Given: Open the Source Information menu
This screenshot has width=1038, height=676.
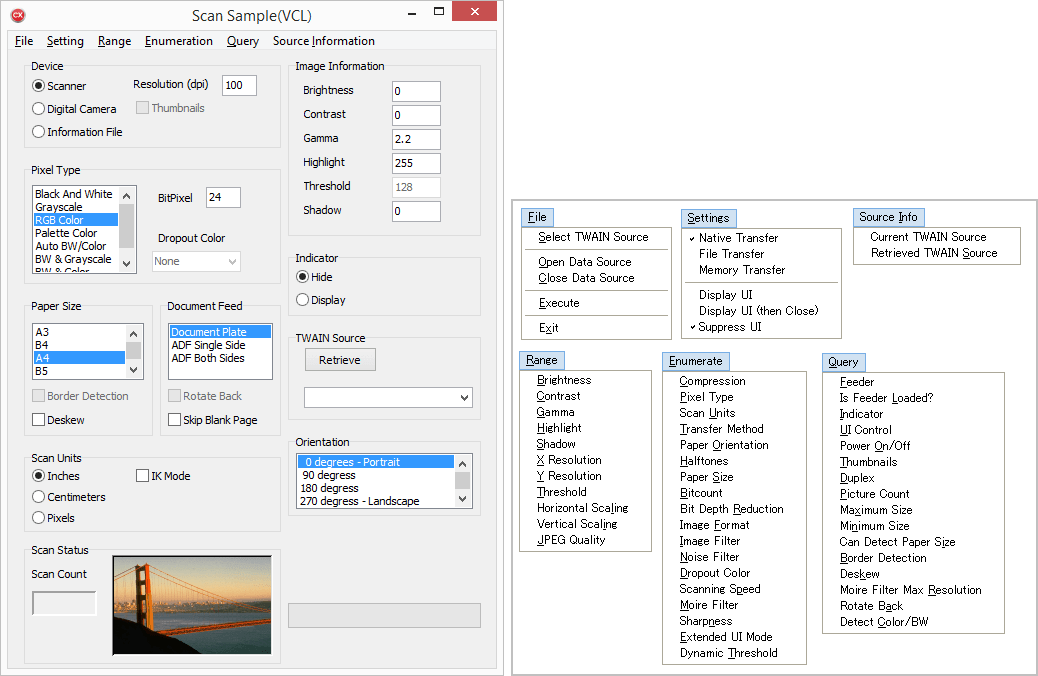Looking at the screenshot, I should pyautogui.click(x=324, y=41).
